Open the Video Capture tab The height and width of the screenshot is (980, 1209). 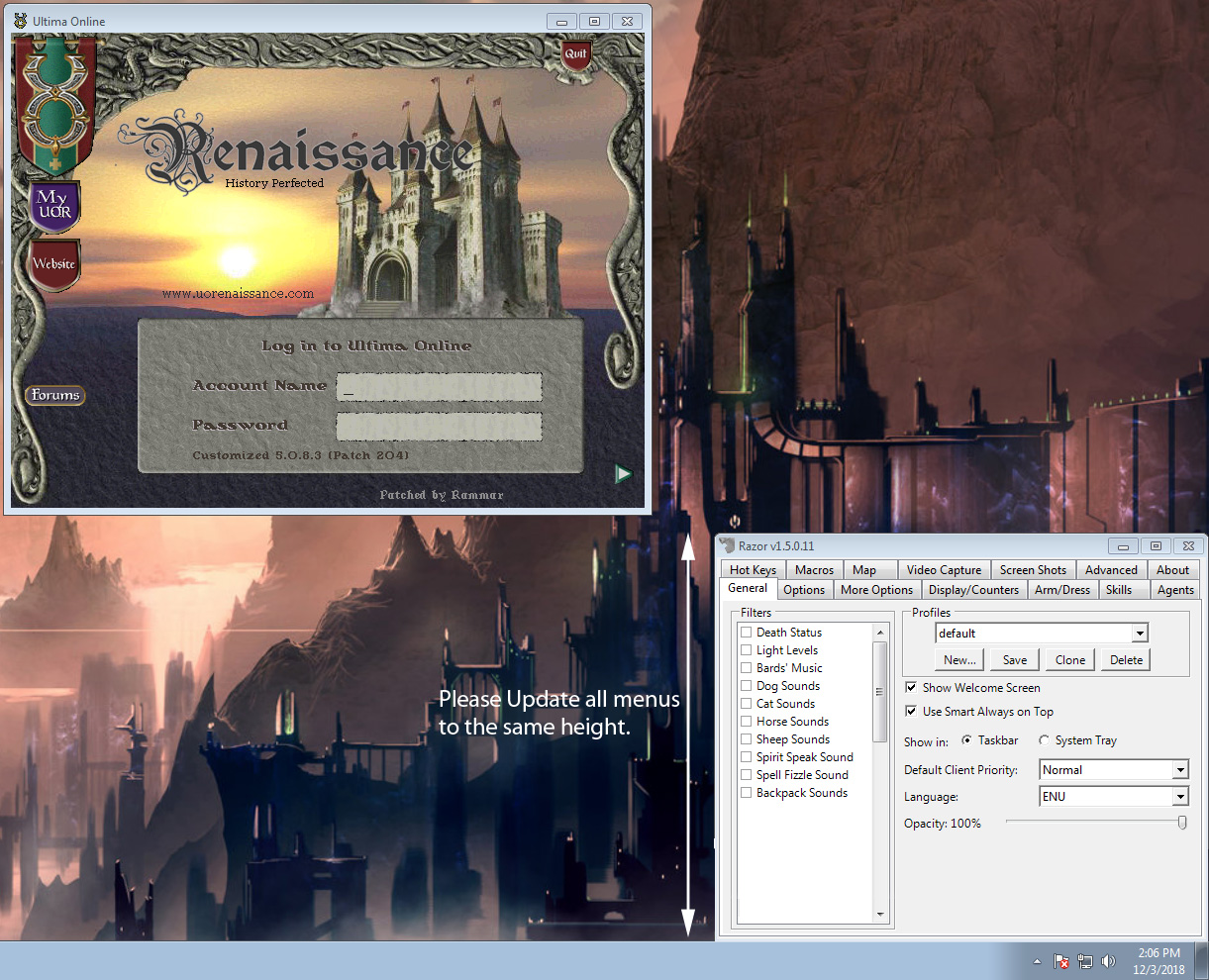pos(944,570)
